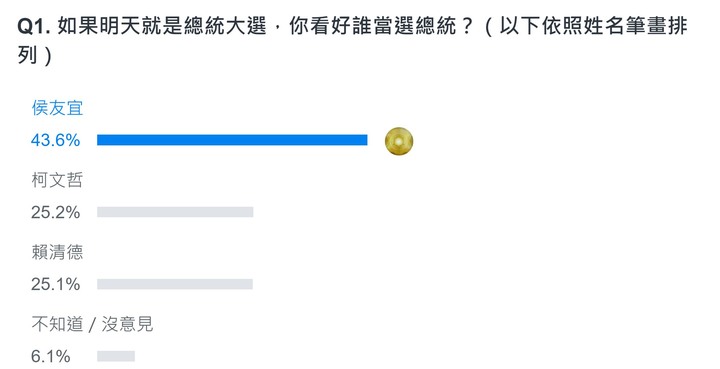The width and height of the screenshot is (720, 369).
Task: Select the 侯友宜 candidate name
Action: point(57,108)
